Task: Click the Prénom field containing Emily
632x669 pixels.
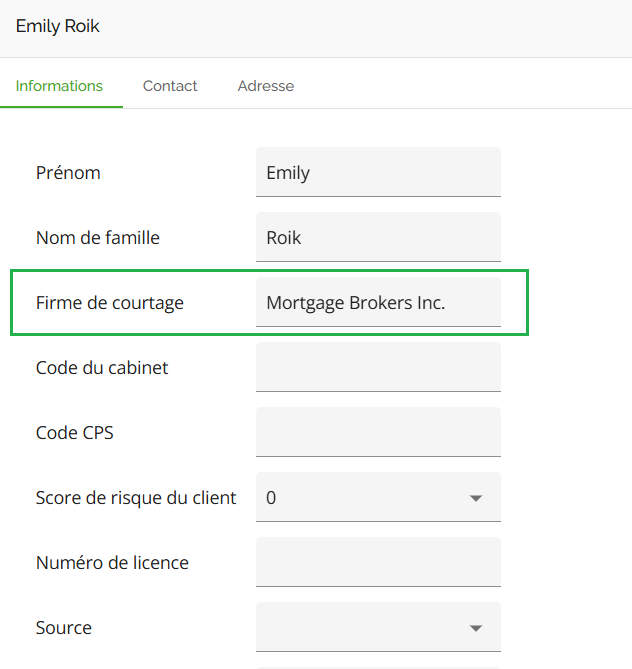Action: pyautogui.click(x=378, y=173)
